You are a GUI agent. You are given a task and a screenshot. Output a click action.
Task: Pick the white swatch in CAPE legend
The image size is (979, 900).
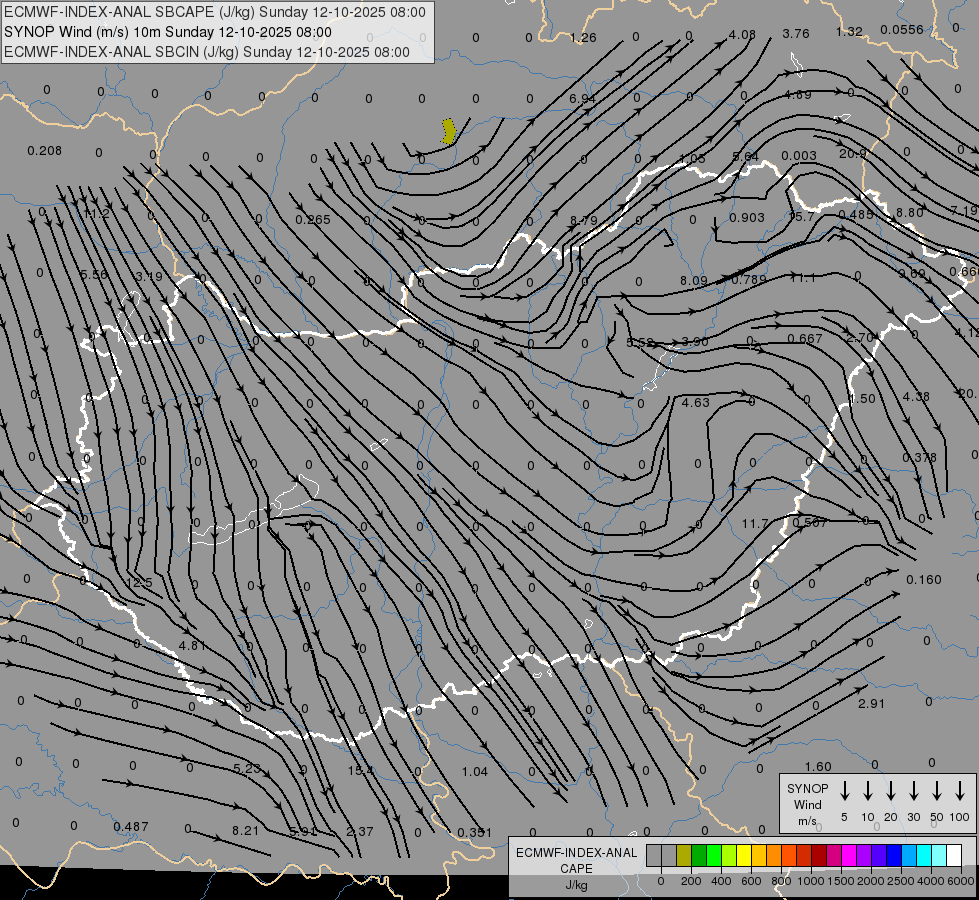[x=954, y=855]
